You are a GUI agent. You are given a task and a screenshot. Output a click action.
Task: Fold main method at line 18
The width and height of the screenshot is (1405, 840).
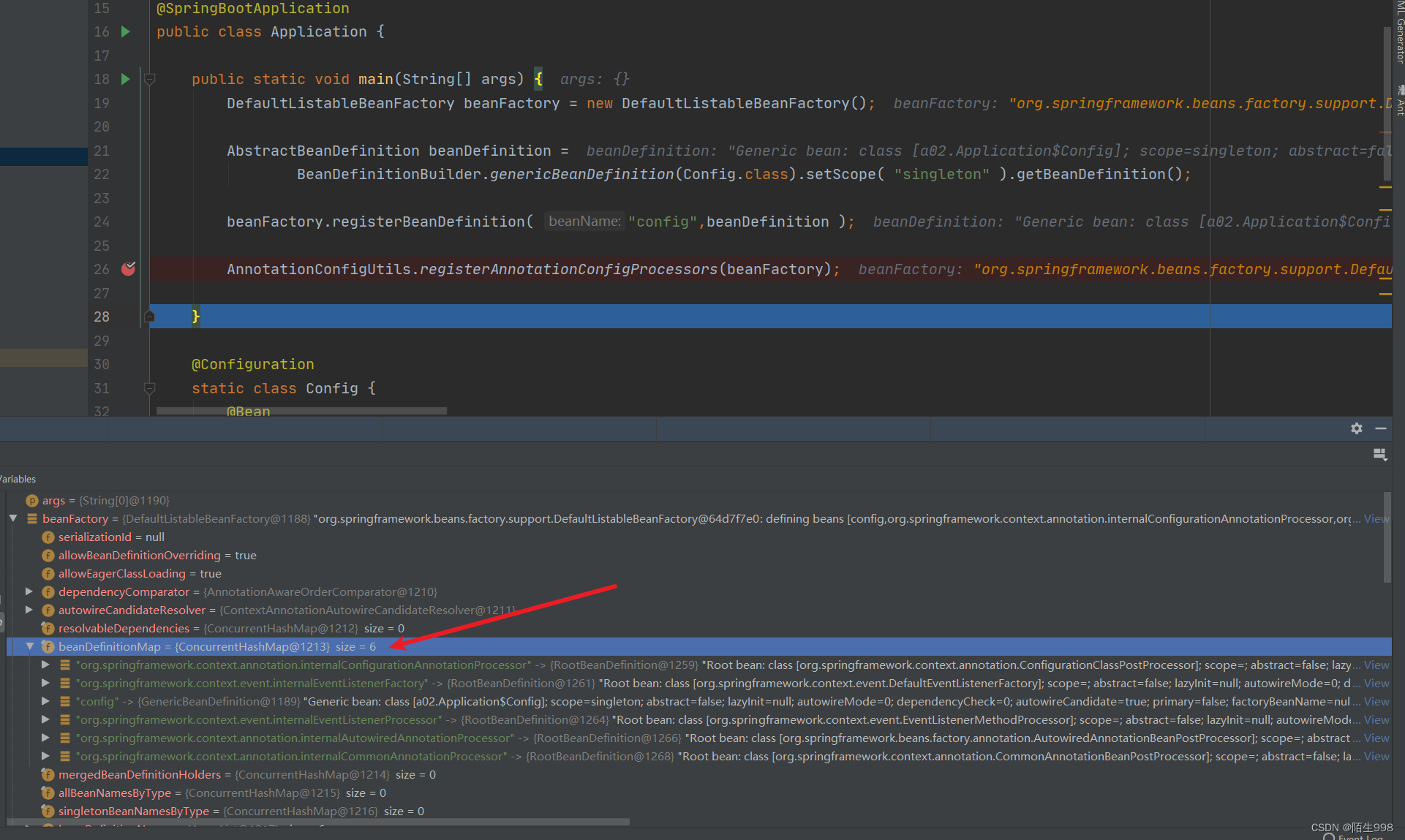click(x=149, y=79)
